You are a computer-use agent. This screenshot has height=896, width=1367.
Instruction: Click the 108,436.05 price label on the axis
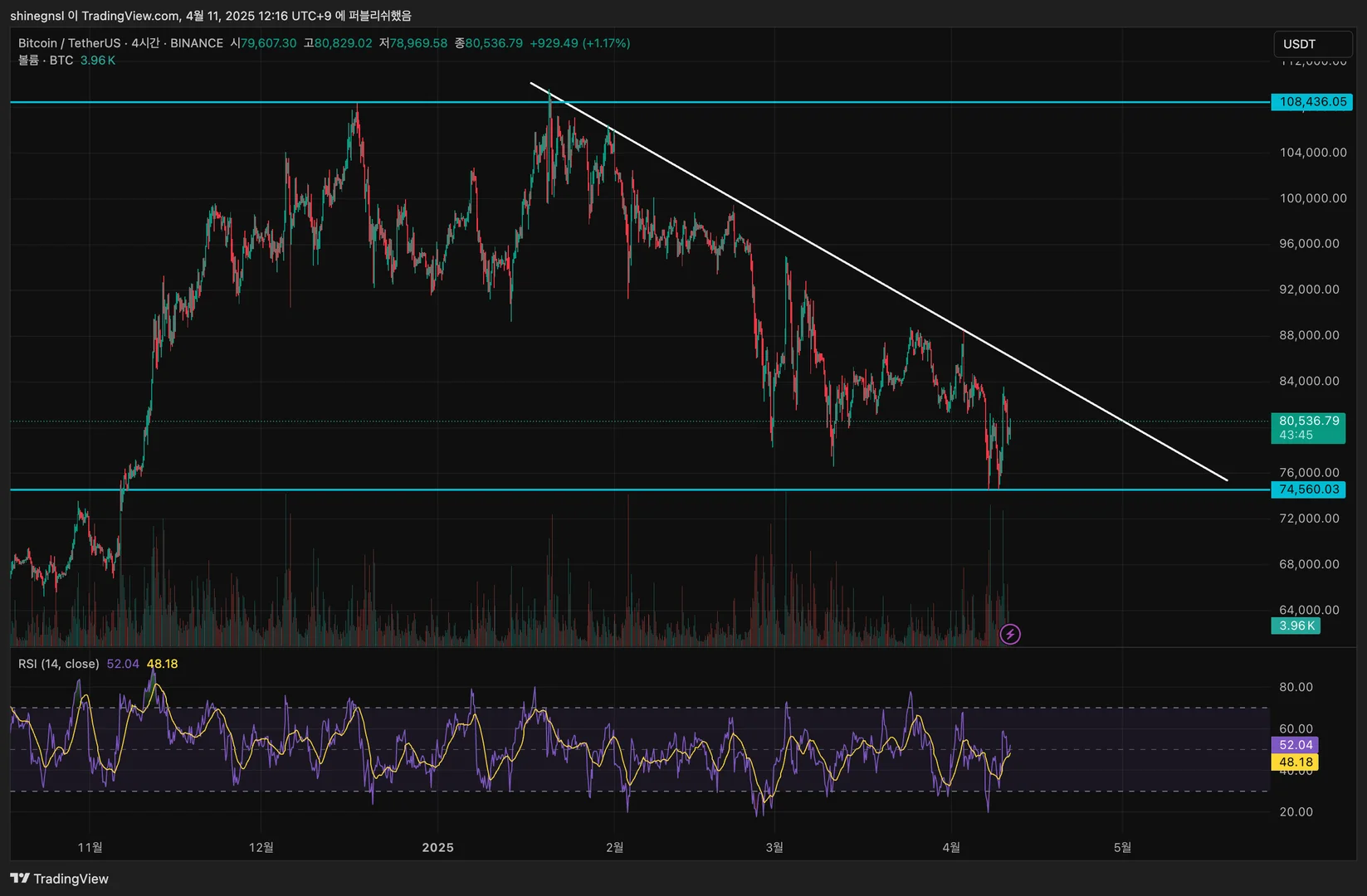(x=1312, y=102)
